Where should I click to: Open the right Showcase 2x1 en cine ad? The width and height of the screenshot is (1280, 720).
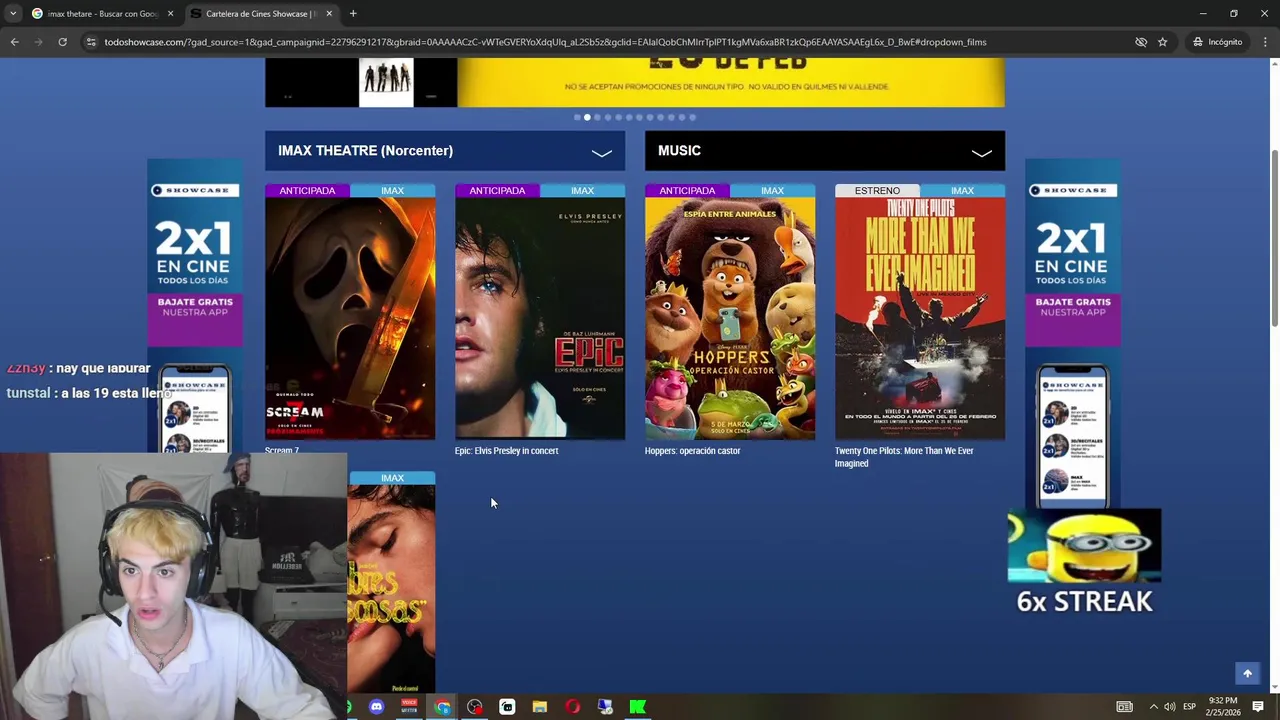(1072, 335)
